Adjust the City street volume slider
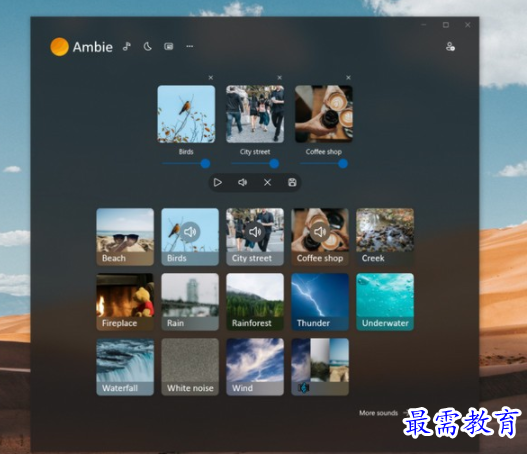This screenshot has width=527, height=454. pos(255,164)
